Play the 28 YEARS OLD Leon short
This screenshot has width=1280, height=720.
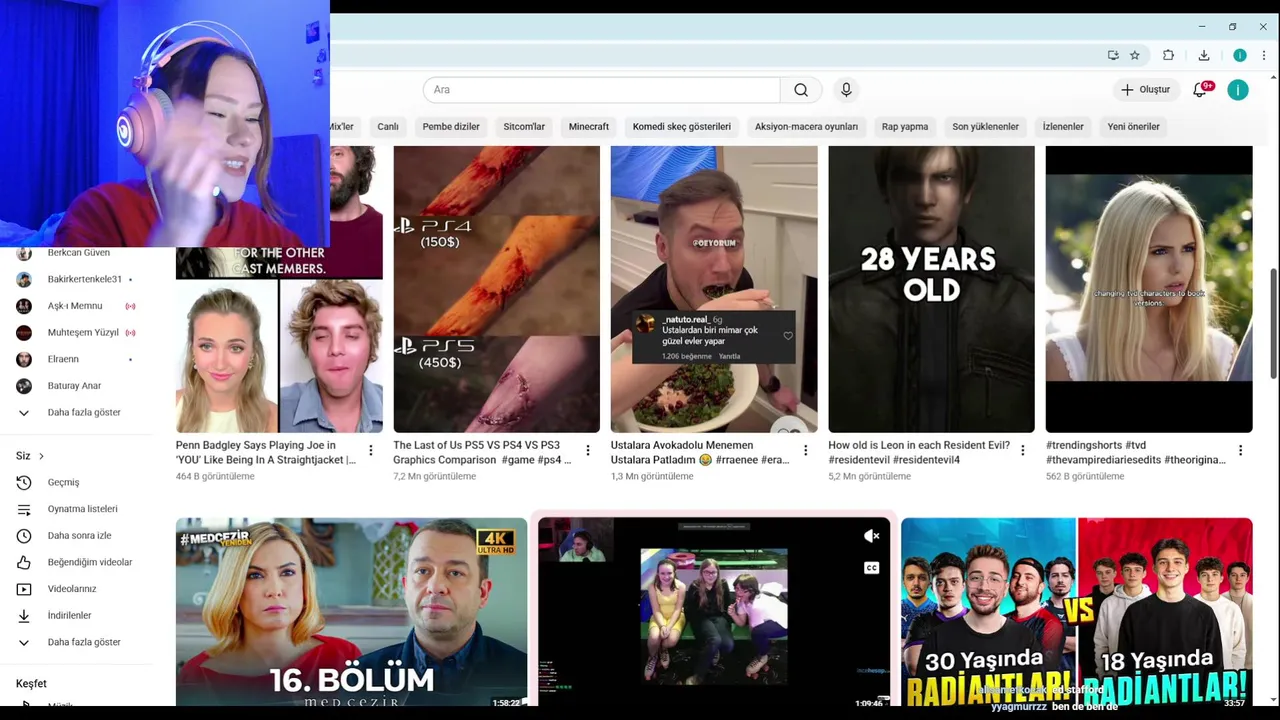tap(932, 289)
